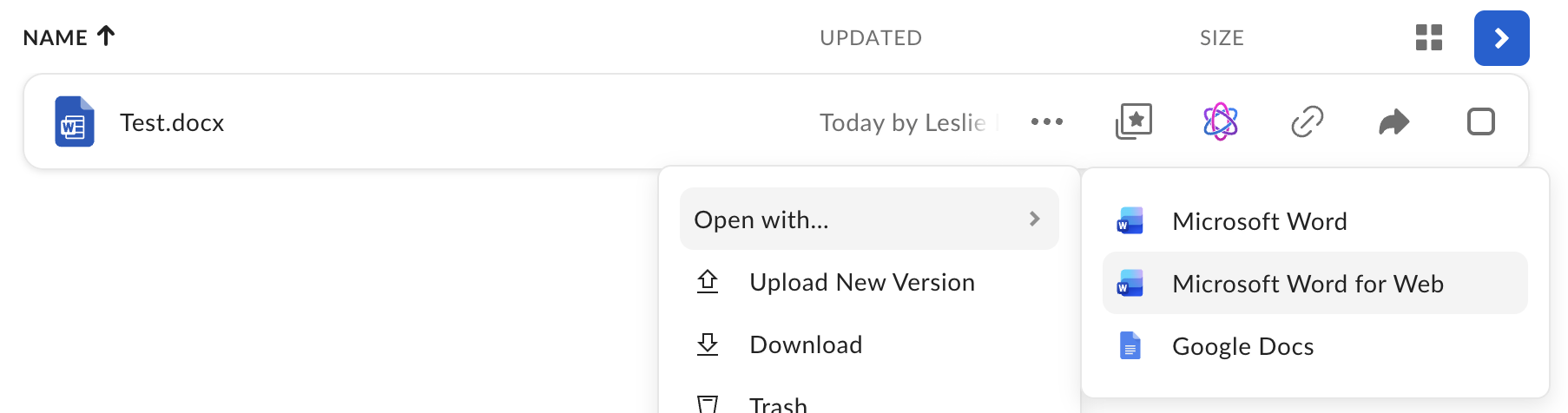Open the Box AI atom icon
The image size is (1568, 413).
[x=1220, y=121]
